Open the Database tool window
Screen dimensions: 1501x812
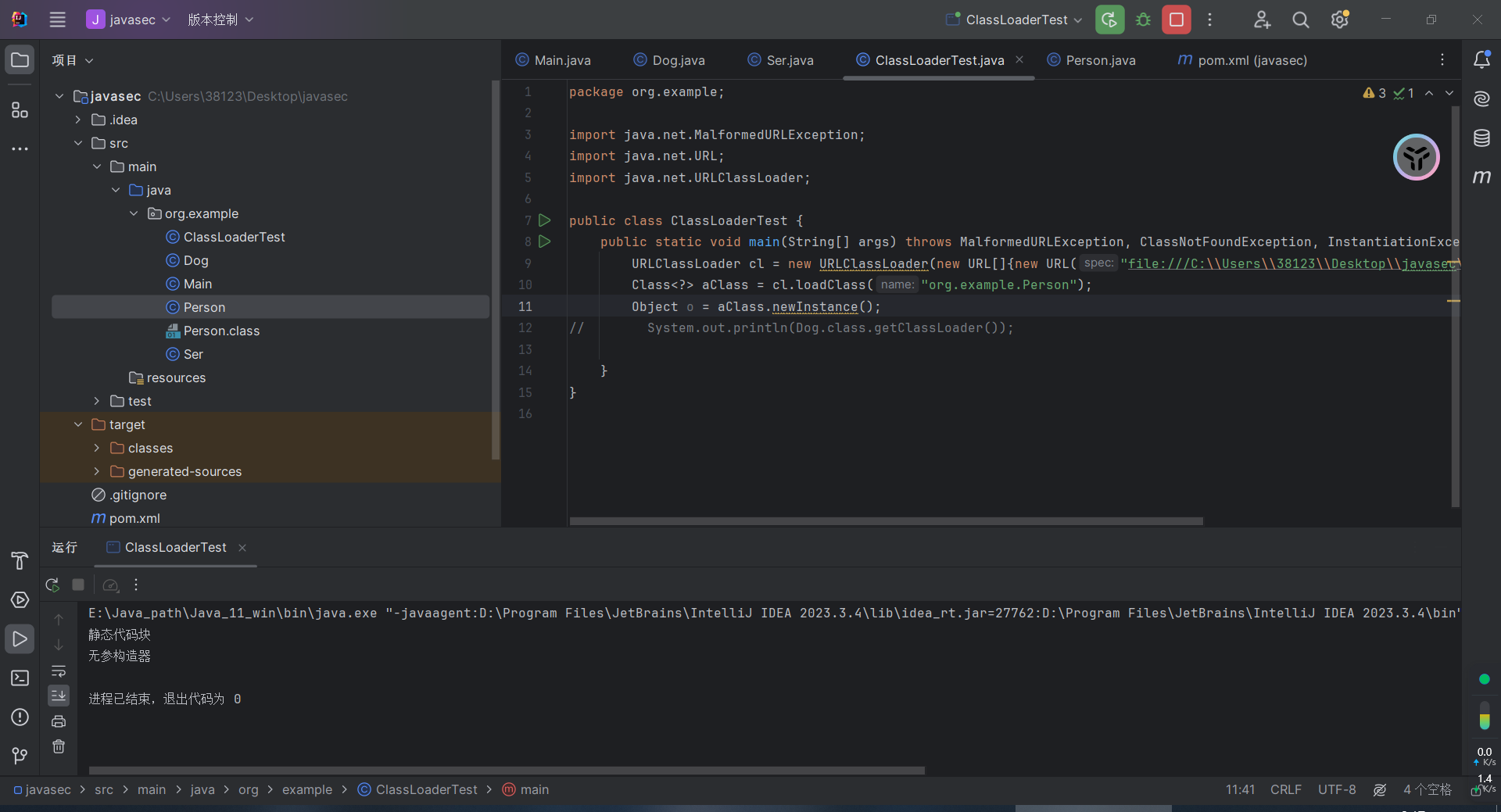pos(1481,138)
